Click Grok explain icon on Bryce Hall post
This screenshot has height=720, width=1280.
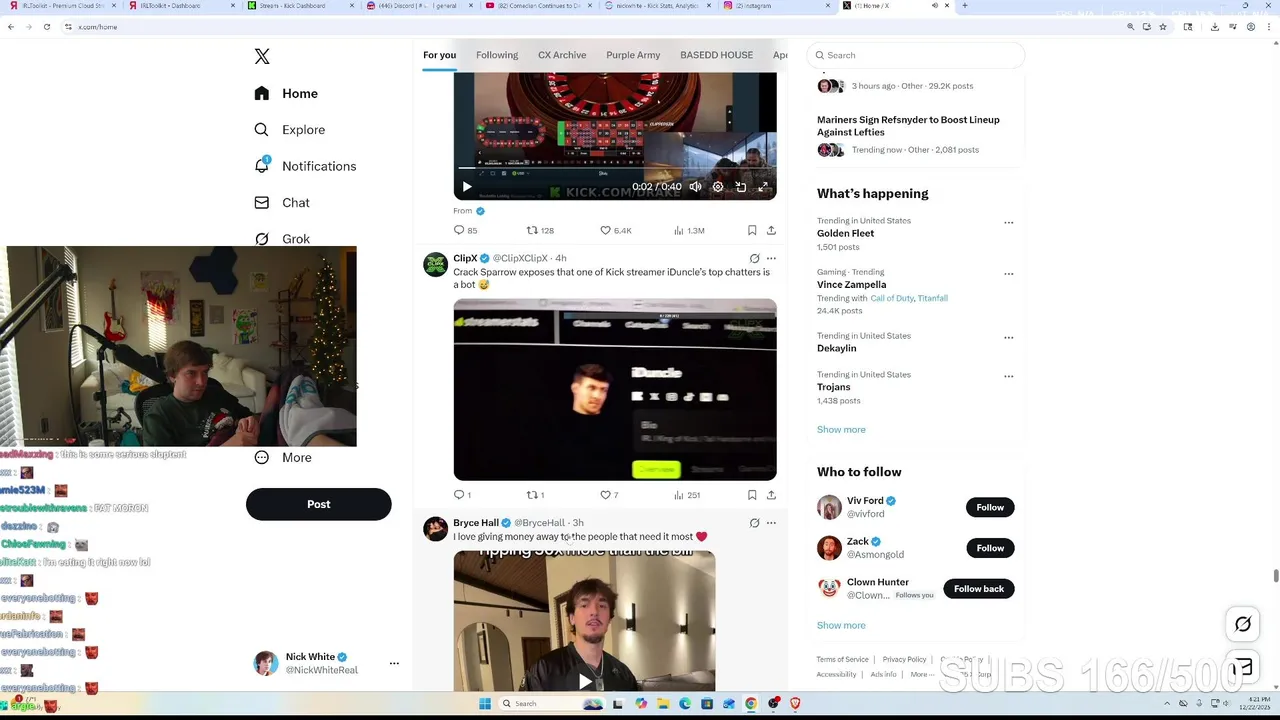[754, 523]
